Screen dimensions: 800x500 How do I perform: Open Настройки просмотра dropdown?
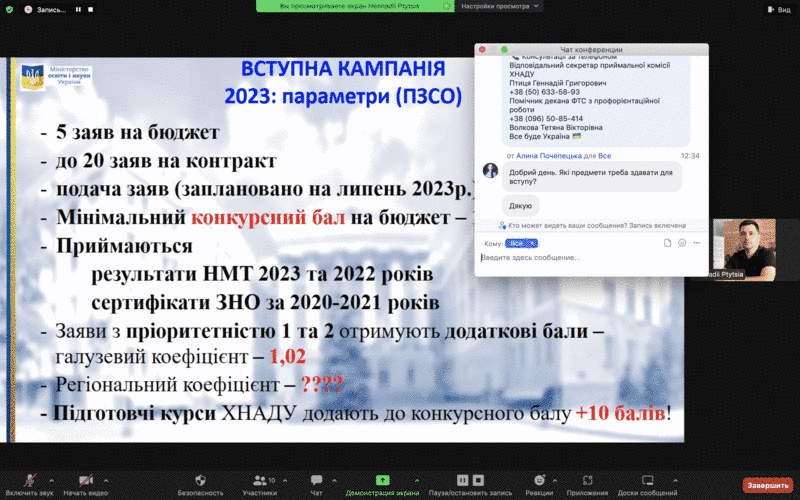pyautogui.click(x=499, y=6)
